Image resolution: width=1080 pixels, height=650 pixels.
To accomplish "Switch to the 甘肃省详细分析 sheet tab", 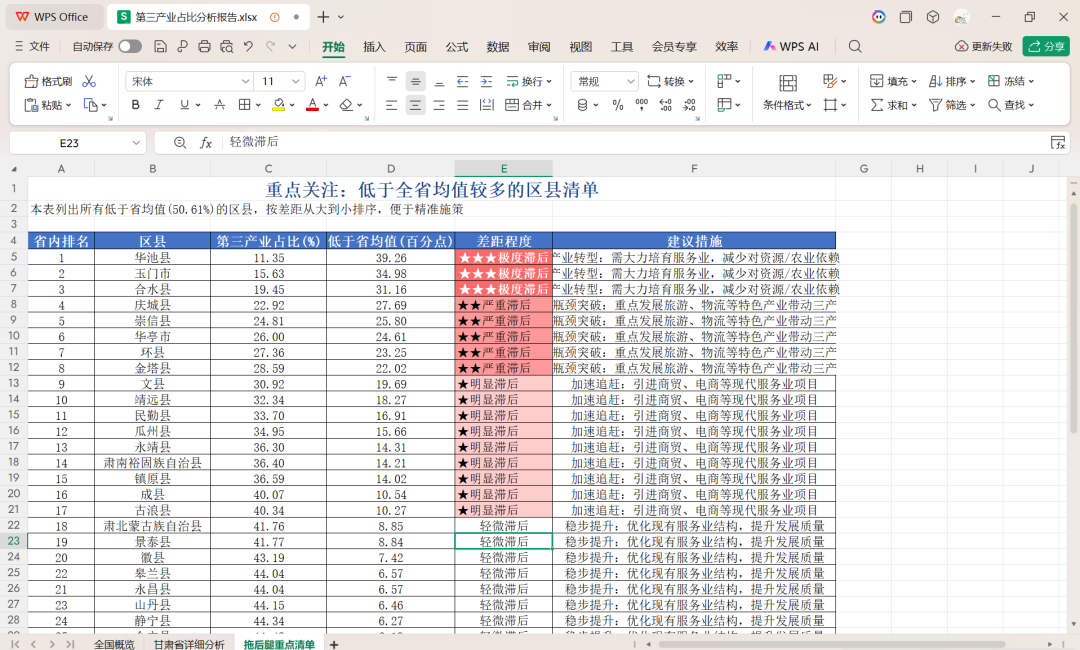I will tap(189, 644).
